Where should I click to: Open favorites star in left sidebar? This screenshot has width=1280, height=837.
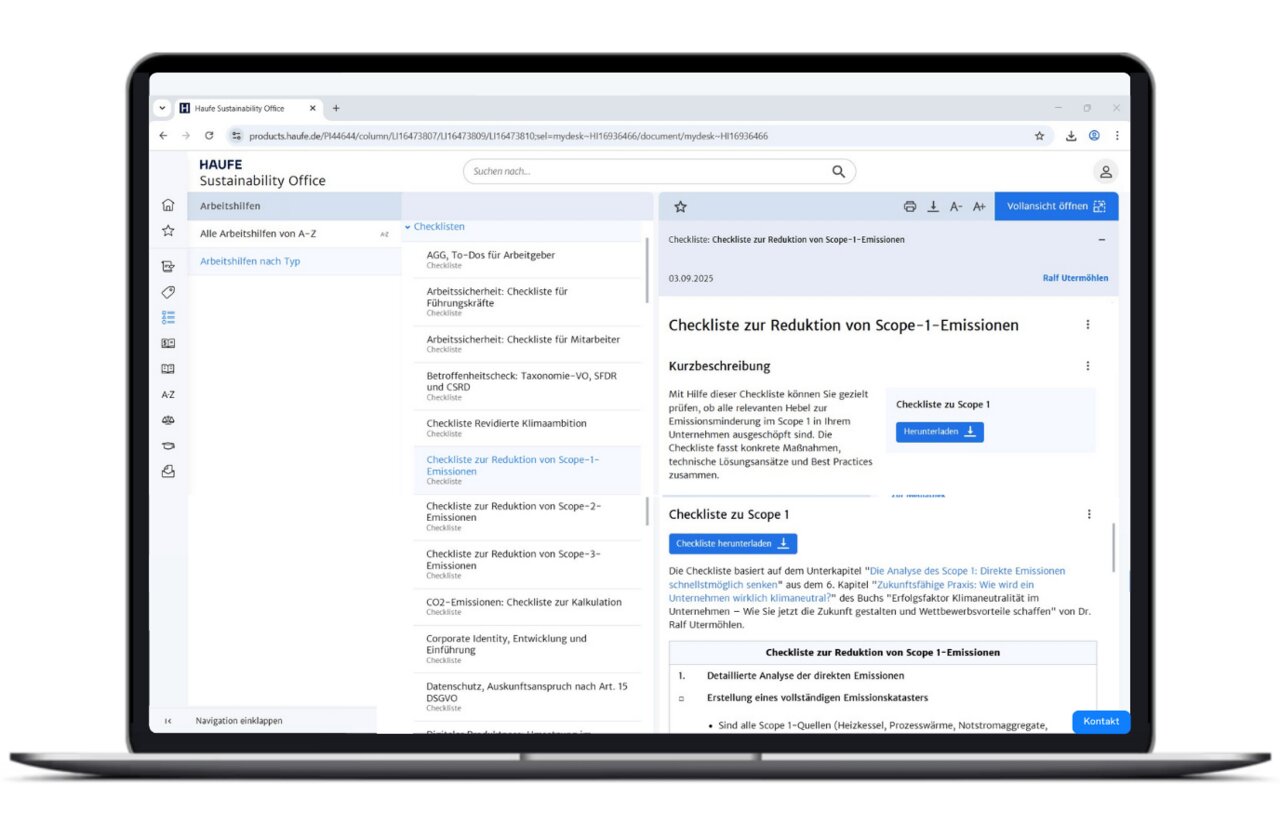pos(168,231)
